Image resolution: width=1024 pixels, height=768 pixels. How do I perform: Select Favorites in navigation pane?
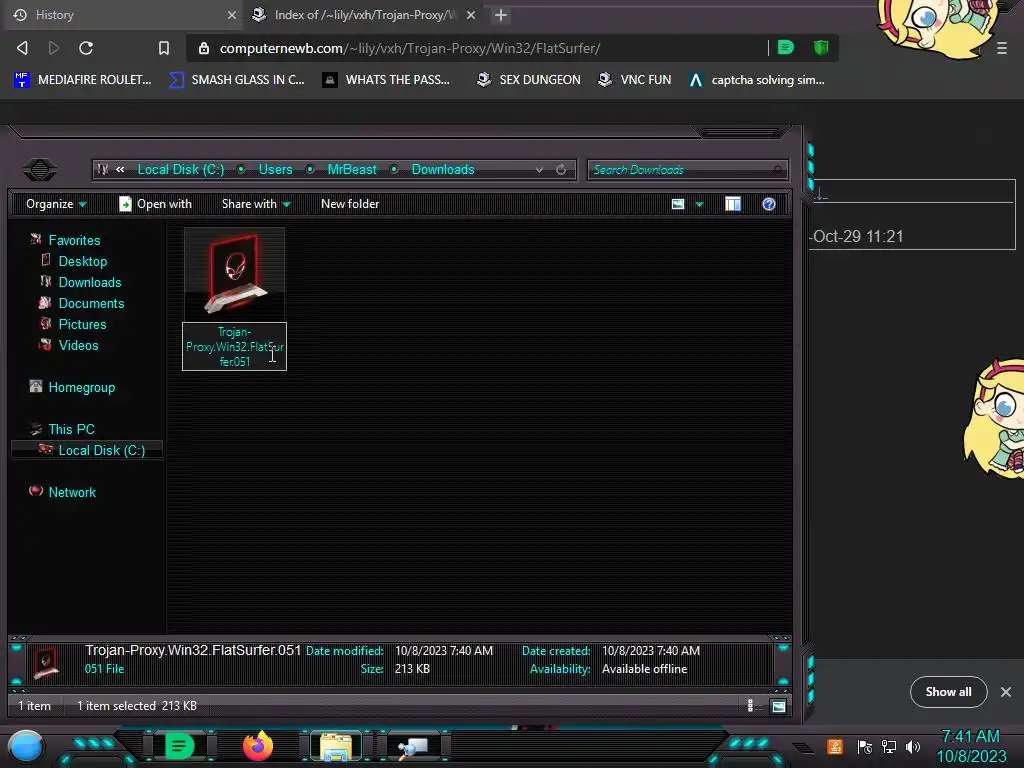tap(74, 240)
